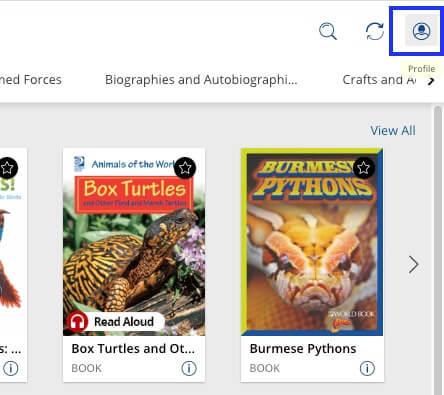Open the search magnifier icon

pos(328,31)
